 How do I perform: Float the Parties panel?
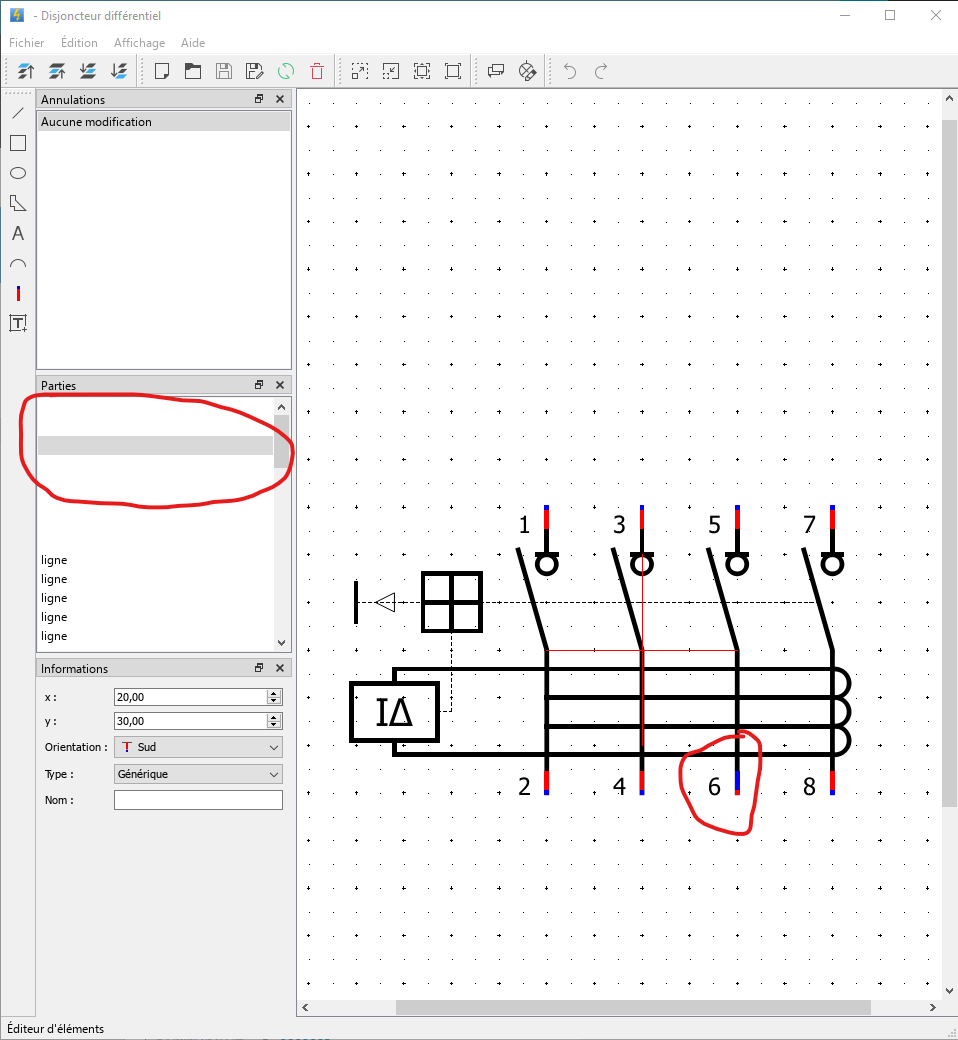[x=259, y=385]
